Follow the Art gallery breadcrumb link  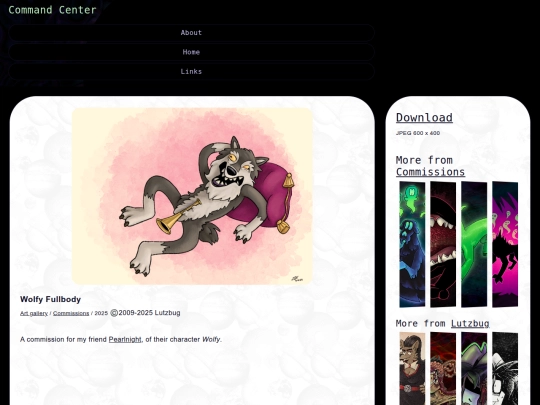tap(34, 313)
